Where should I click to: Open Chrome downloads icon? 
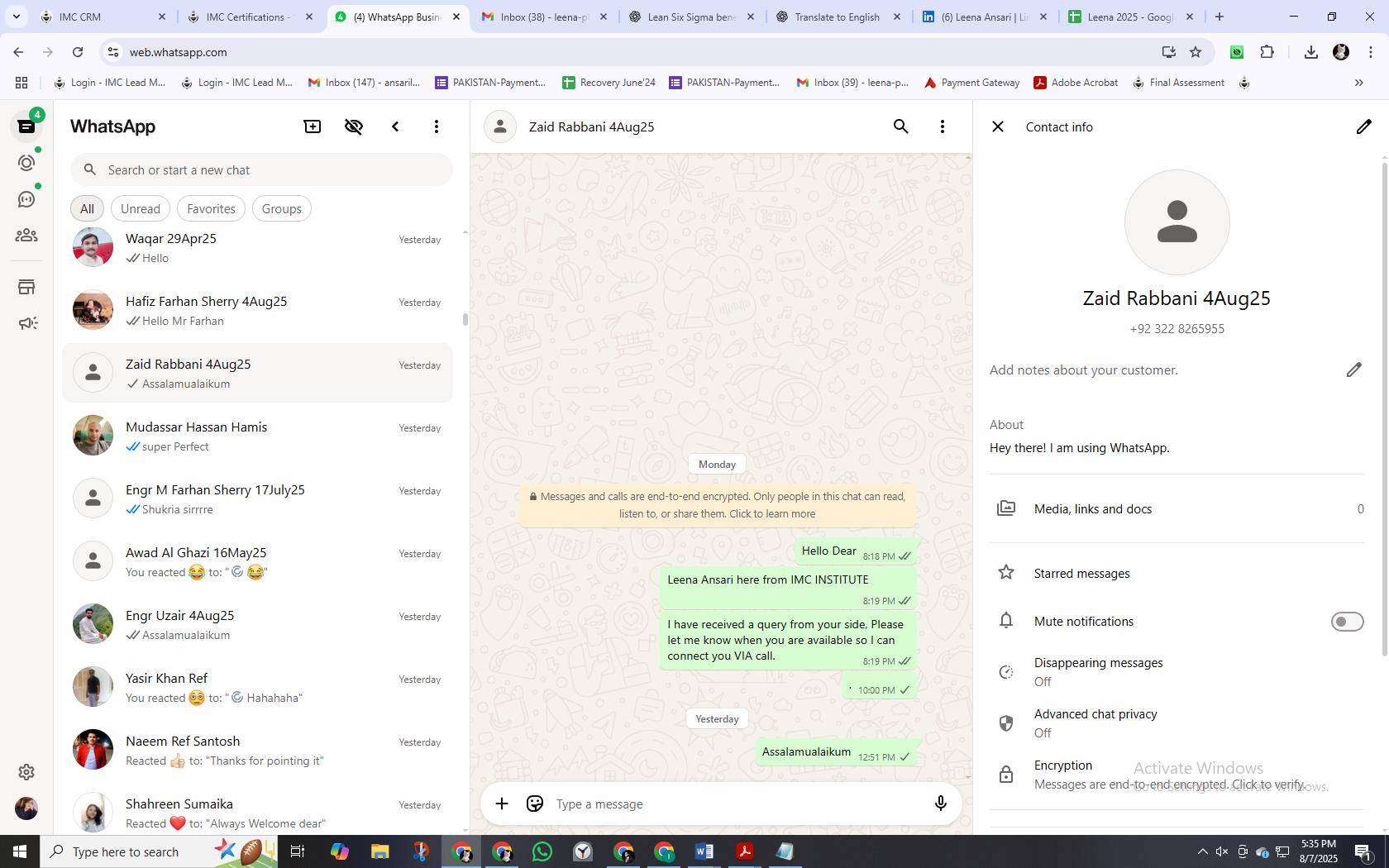1310,52
